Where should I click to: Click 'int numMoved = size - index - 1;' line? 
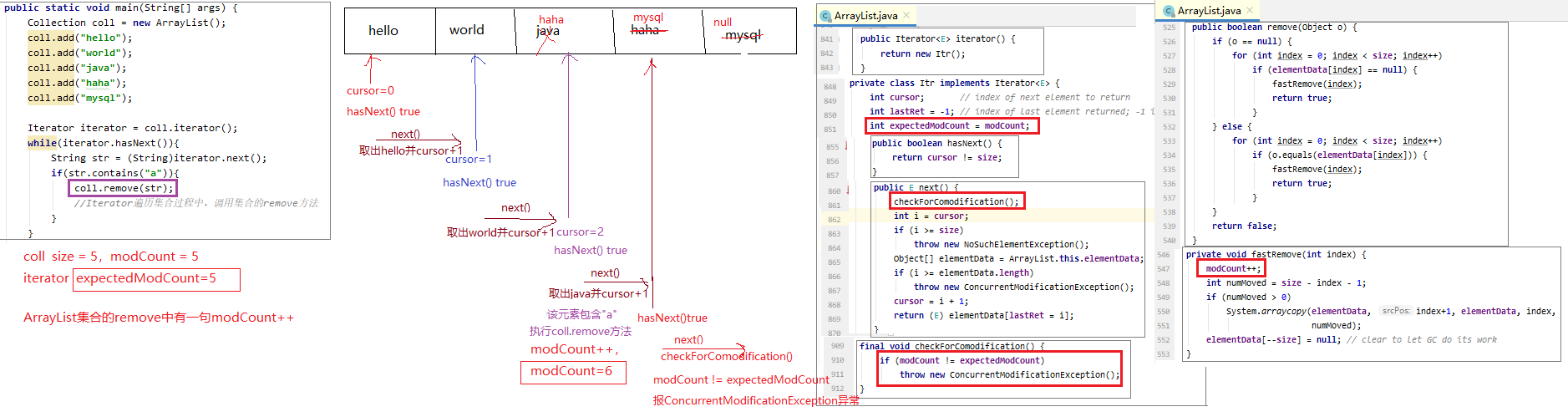(1286, 282)
